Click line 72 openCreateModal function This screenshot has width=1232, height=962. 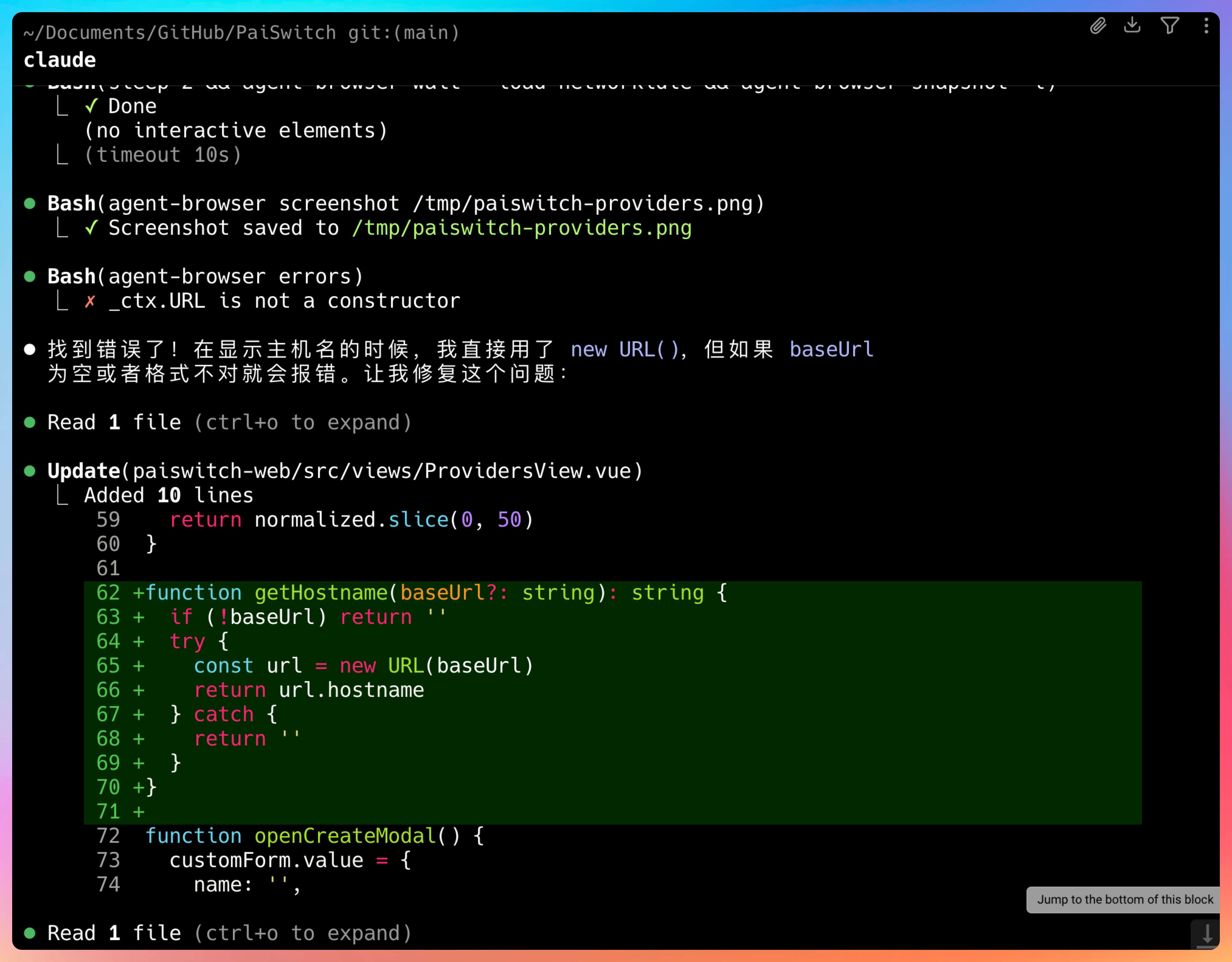[313, 836]
